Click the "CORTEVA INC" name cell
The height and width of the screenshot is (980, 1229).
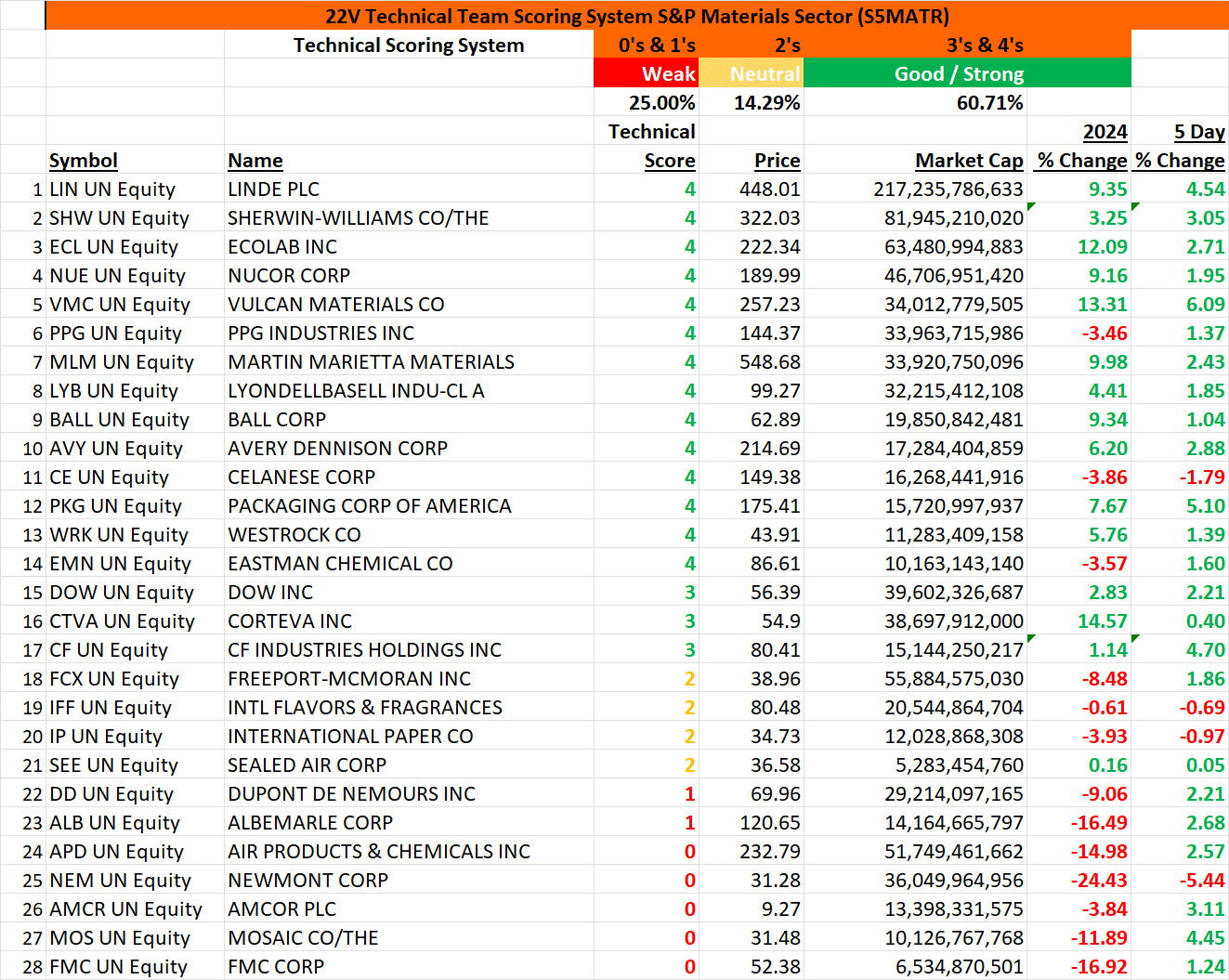pos(409,621)
